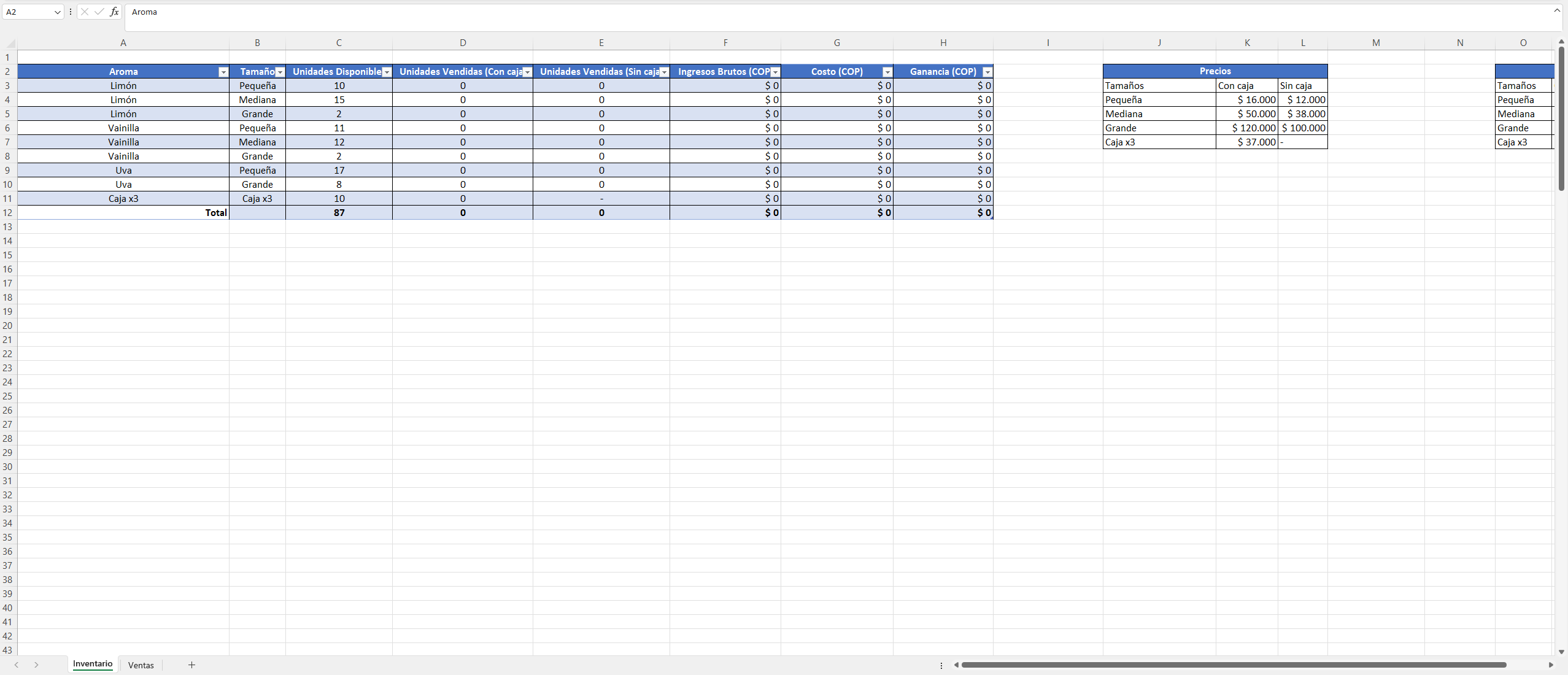Select column F header
This screenshot has width=1568, height=675.
click(x=725, y=43)
